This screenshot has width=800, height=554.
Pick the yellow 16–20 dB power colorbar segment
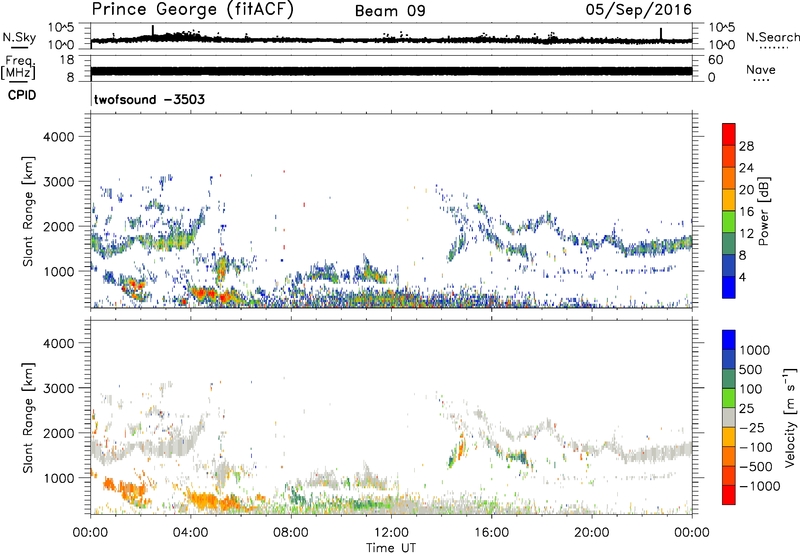pos(729,200)
